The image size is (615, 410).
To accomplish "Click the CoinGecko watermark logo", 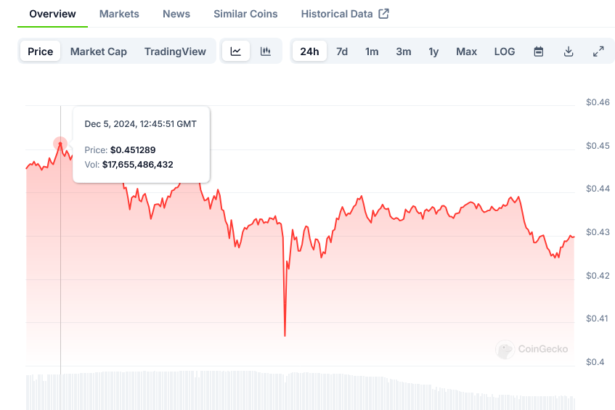I will (535, 350).
